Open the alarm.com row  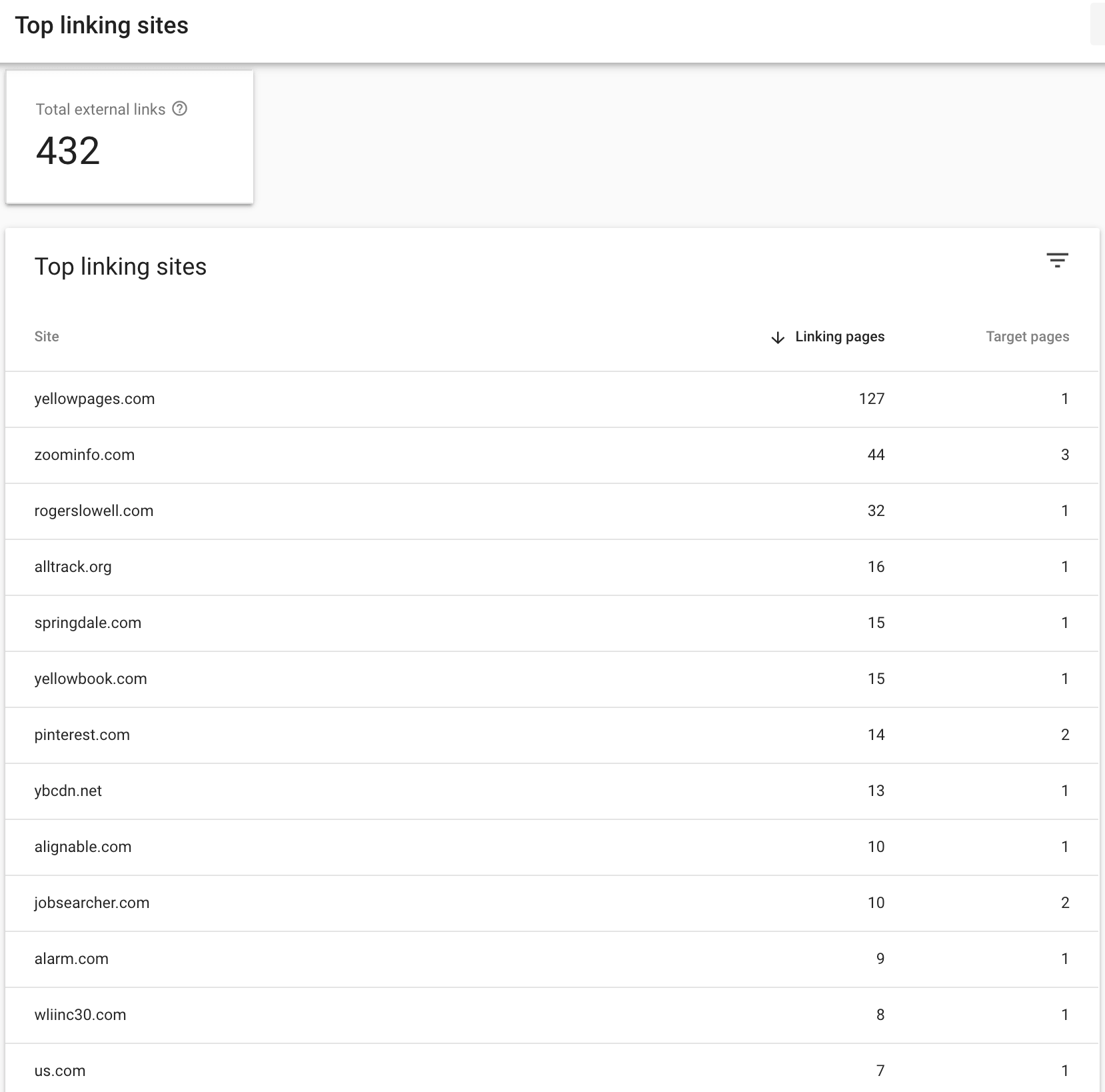[71, 959]
